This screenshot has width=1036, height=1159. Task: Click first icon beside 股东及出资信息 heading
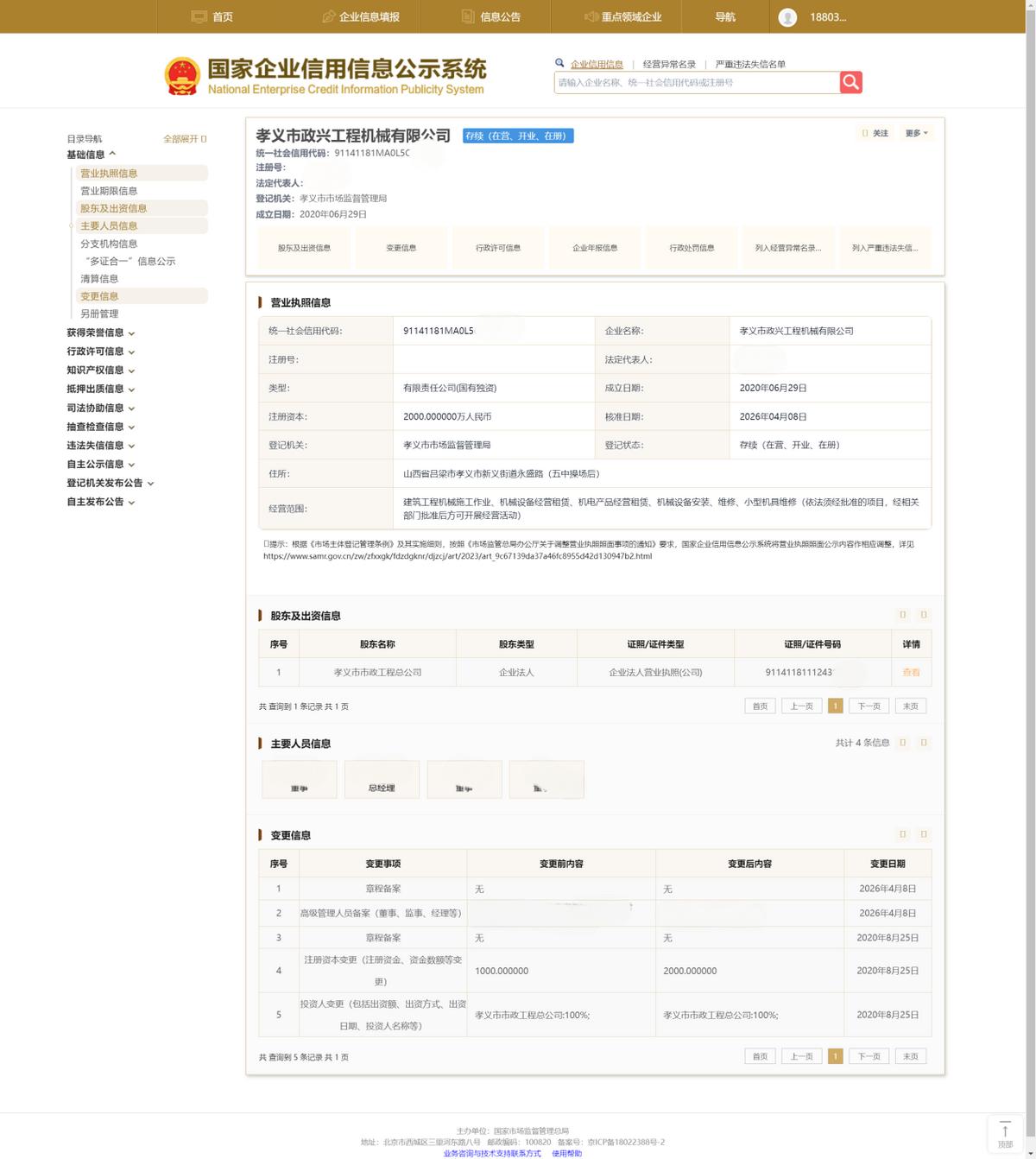(903, 615)
